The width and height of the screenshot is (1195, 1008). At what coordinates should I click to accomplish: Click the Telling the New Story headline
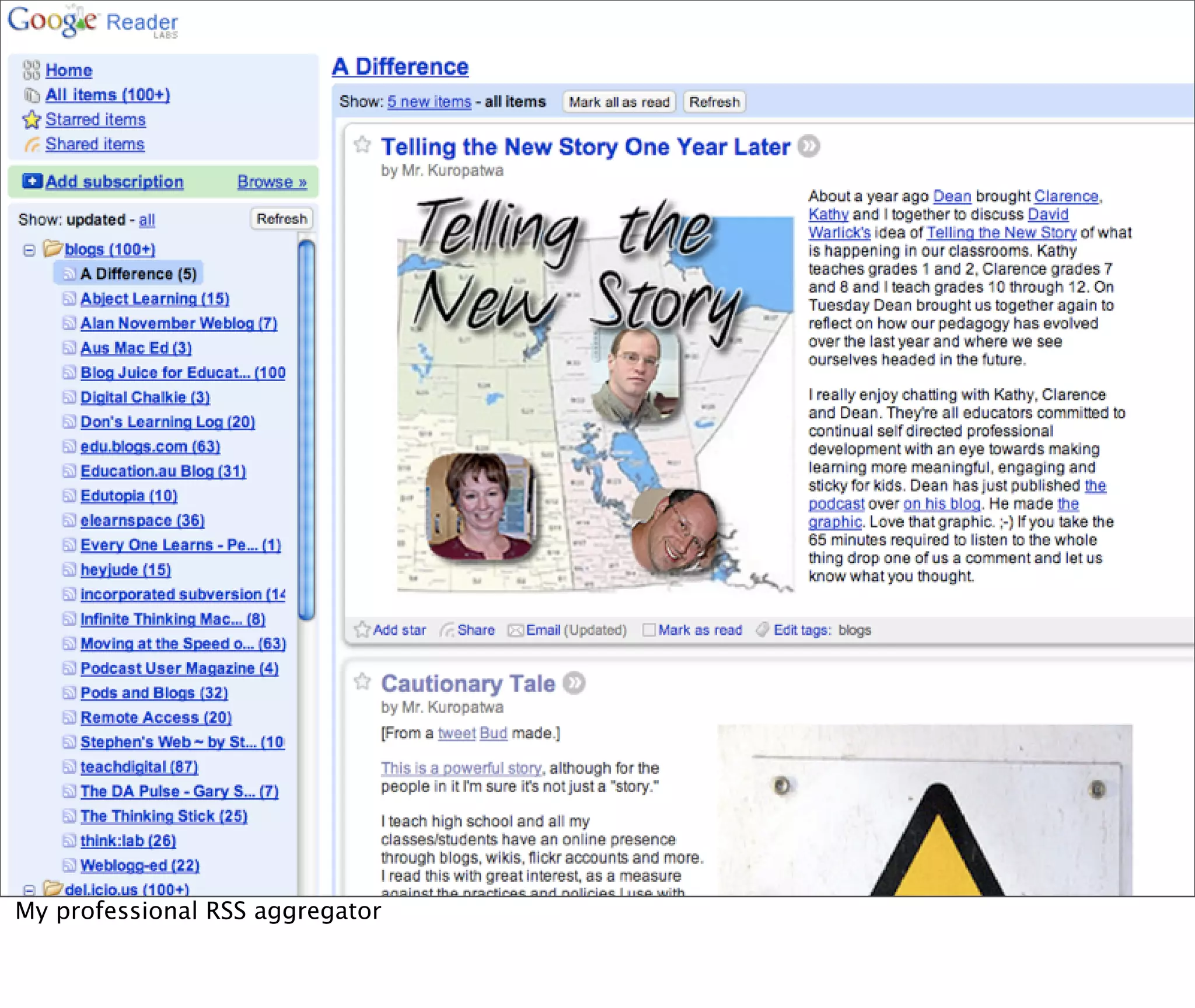586,147
